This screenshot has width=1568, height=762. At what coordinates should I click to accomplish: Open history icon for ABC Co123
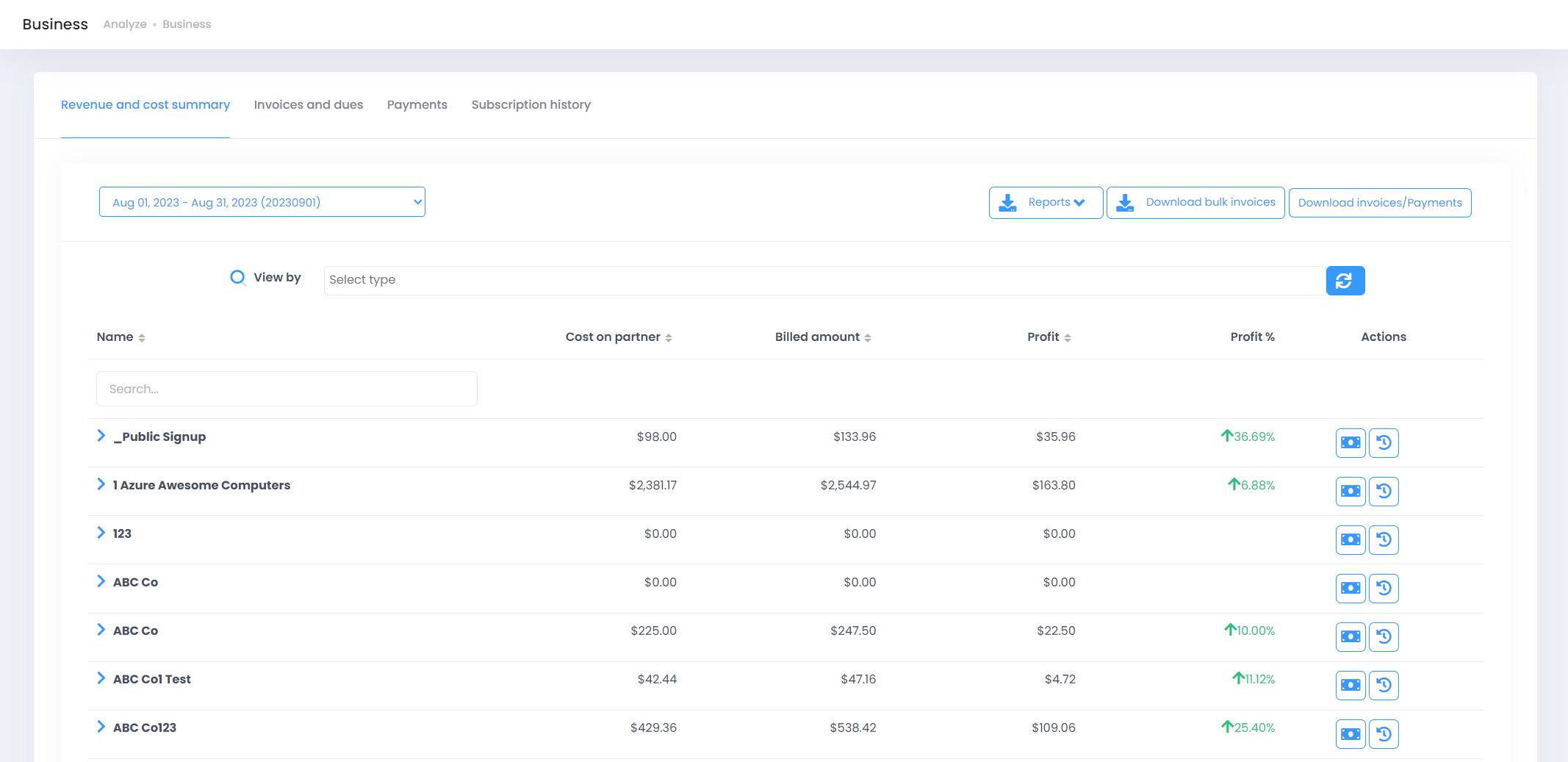coord(1384,734)
